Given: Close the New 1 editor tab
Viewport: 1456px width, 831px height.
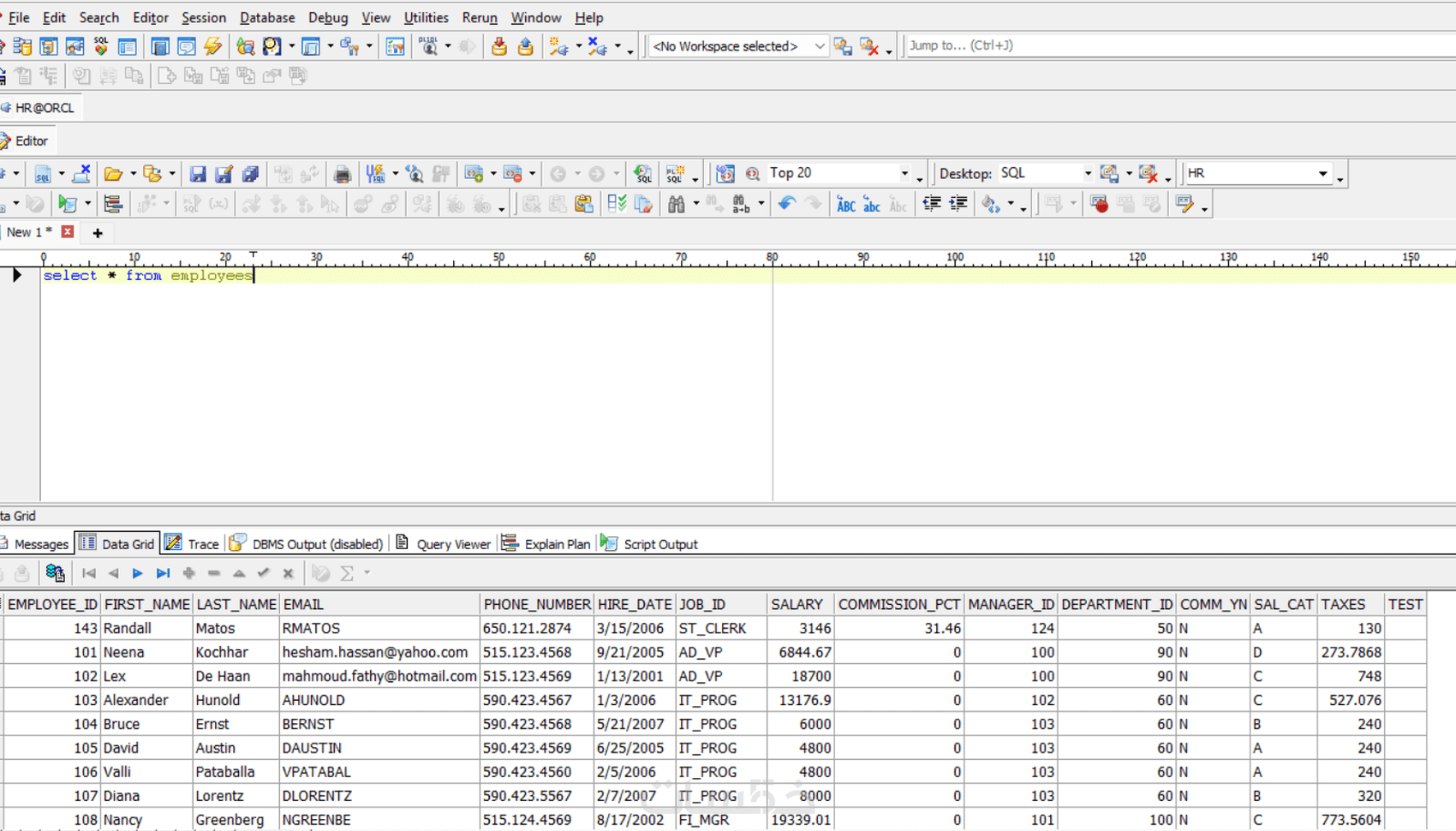Looking at the screenshot, I should coord(68,232).
